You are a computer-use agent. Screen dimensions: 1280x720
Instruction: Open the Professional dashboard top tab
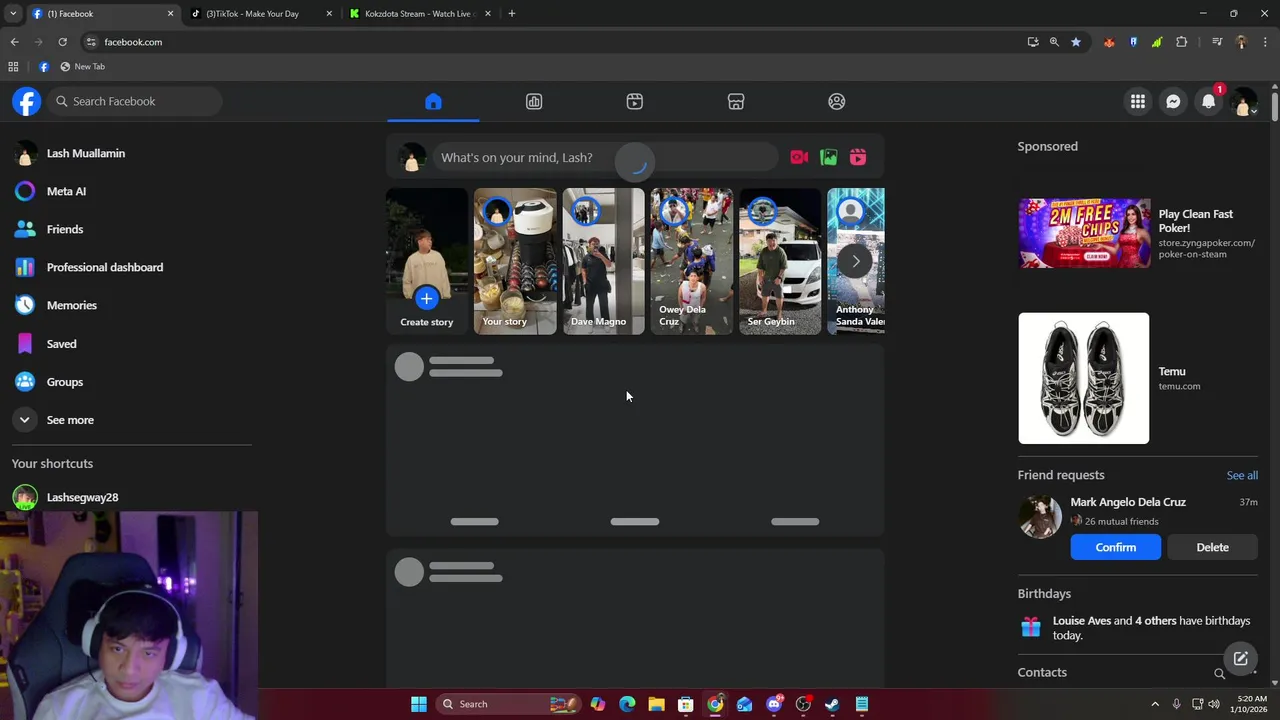(x=534, y=101)
